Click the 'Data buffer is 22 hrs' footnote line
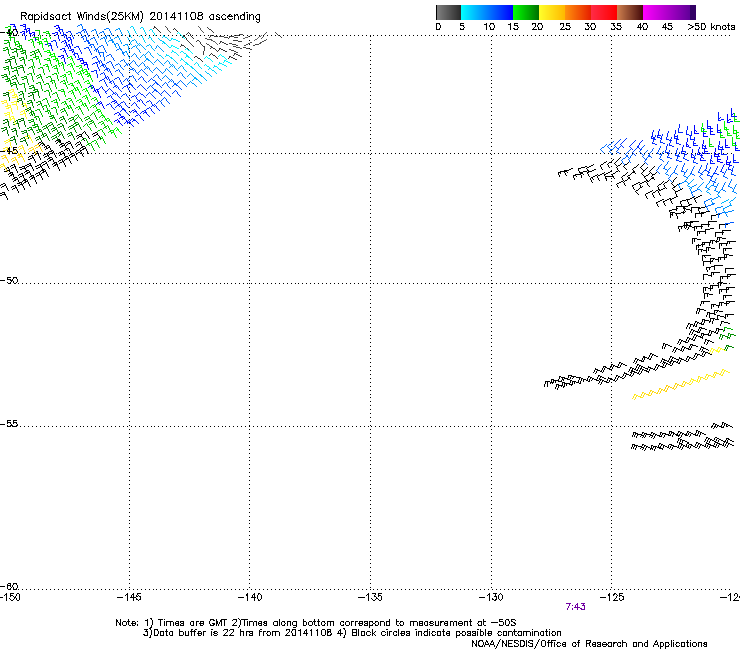The image size is (740, 650). (x=352, y=633)
